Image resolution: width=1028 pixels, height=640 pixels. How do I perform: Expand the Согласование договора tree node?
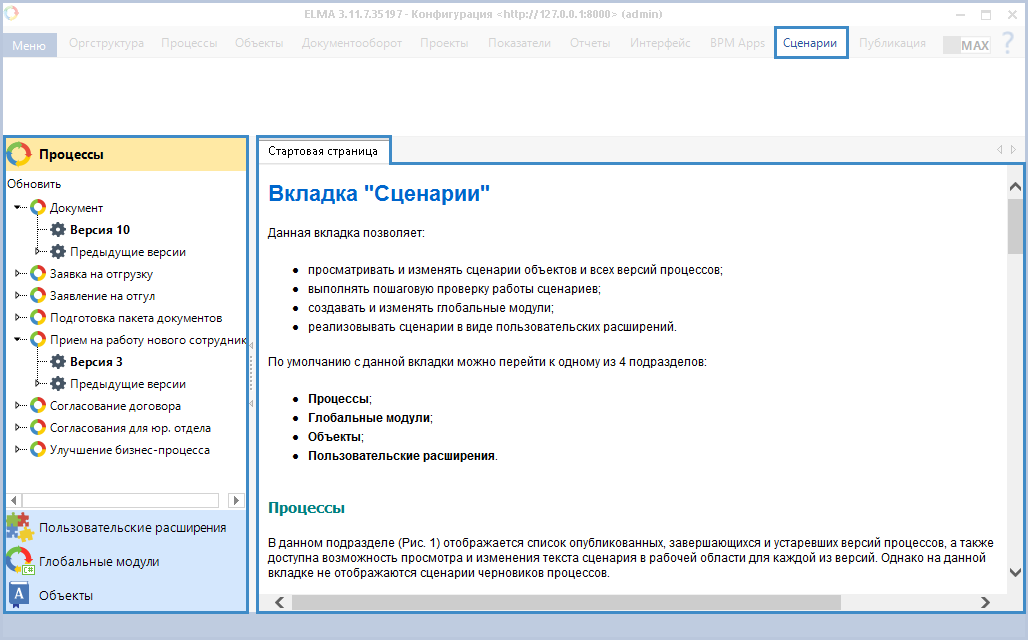[19, 406]
